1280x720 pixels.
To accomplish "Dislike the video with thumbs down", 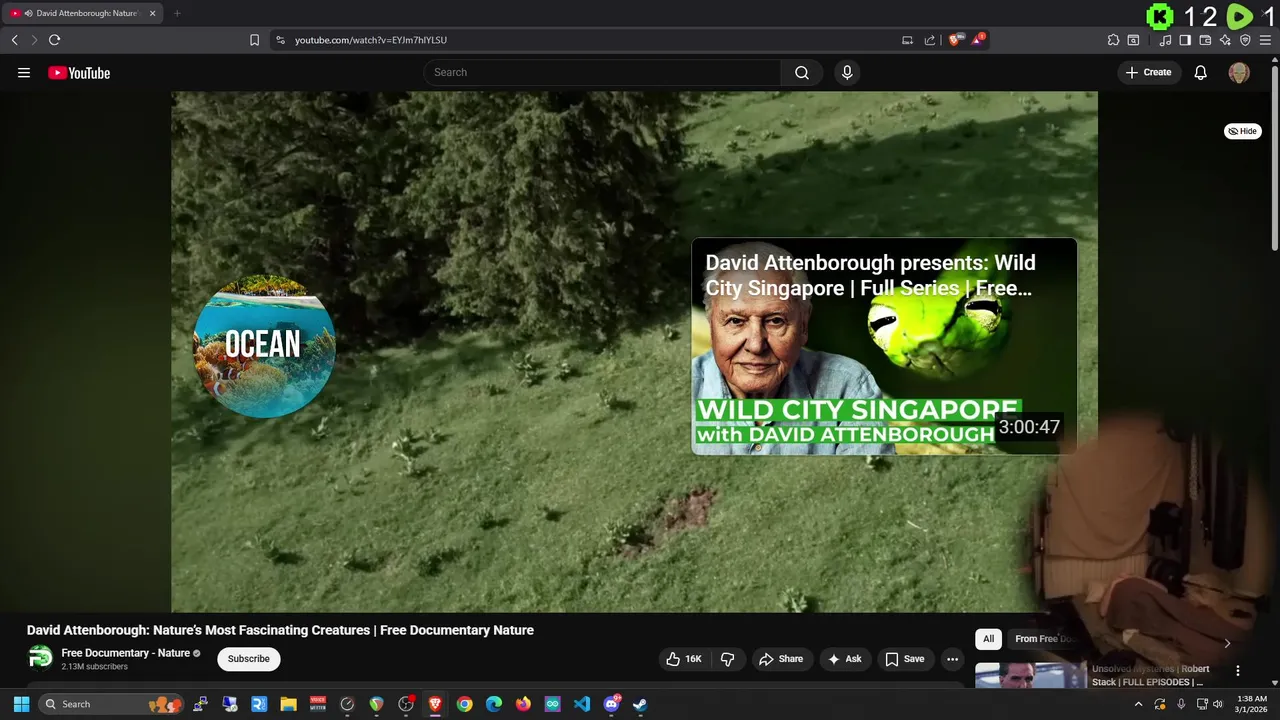I will coord(728,659).
